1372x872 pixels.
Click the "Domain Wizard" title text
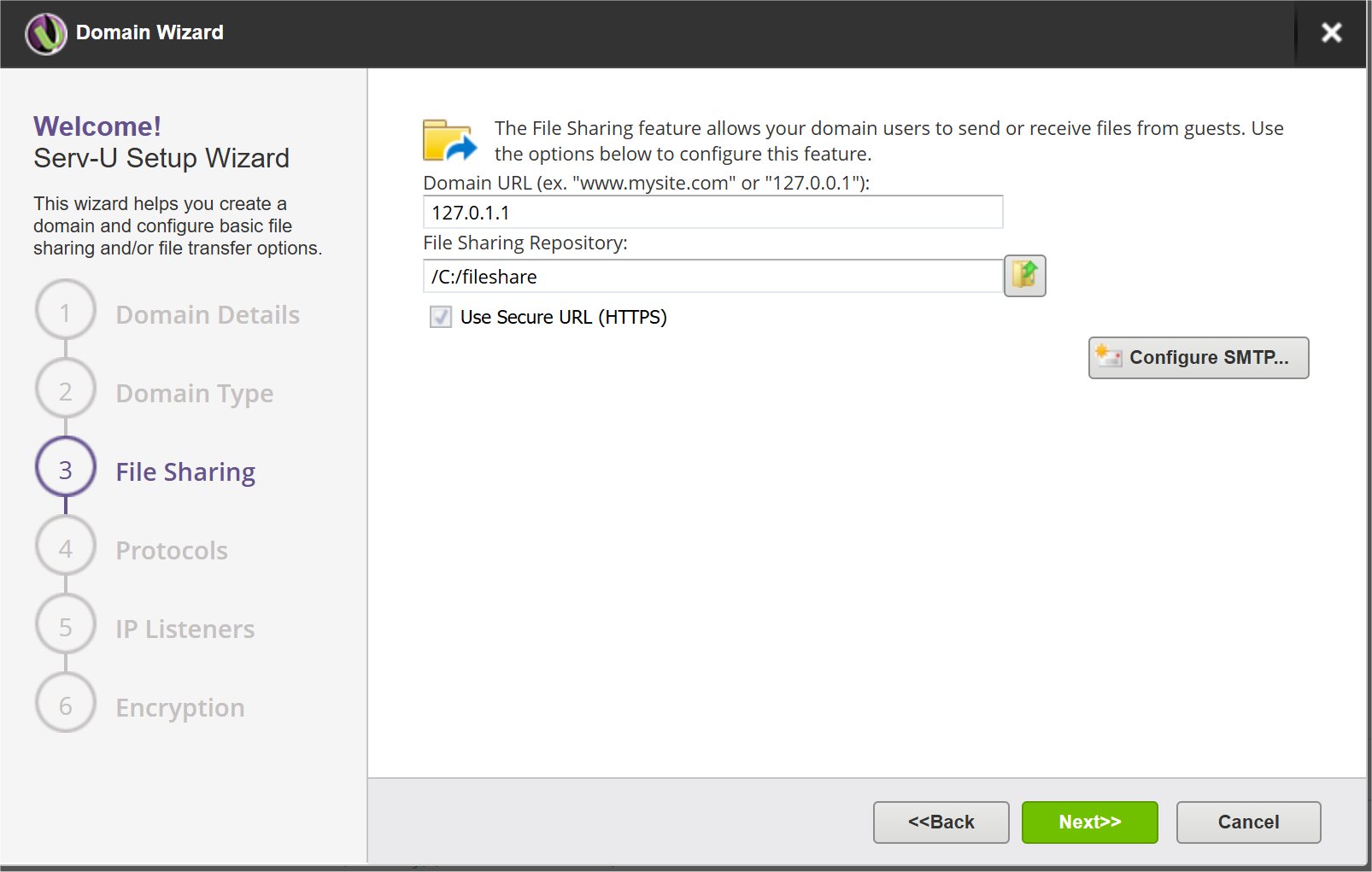(150, 32)
